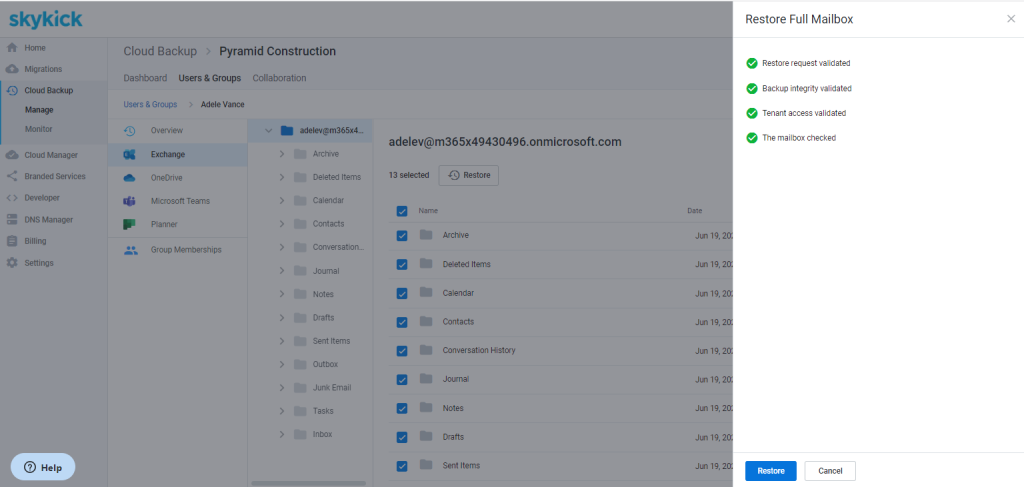Collapse the adelev mailbox tree node

(268, 131)
